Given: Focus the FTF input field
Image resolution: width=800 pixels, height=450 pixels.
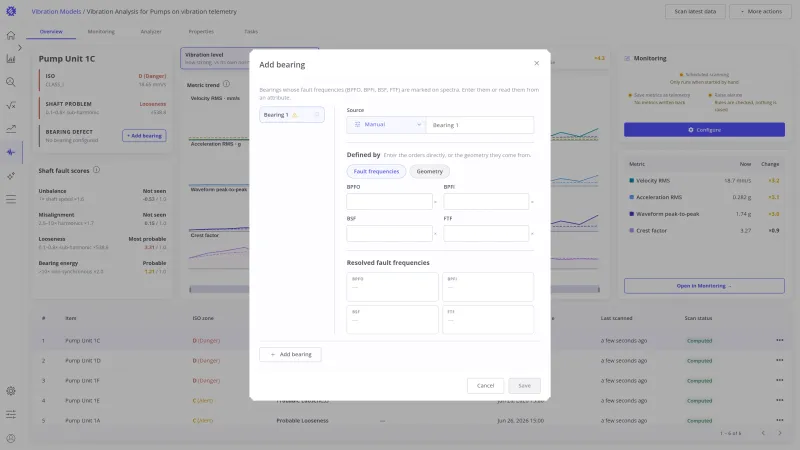Looking at the screenshot, I should (486, 234).
